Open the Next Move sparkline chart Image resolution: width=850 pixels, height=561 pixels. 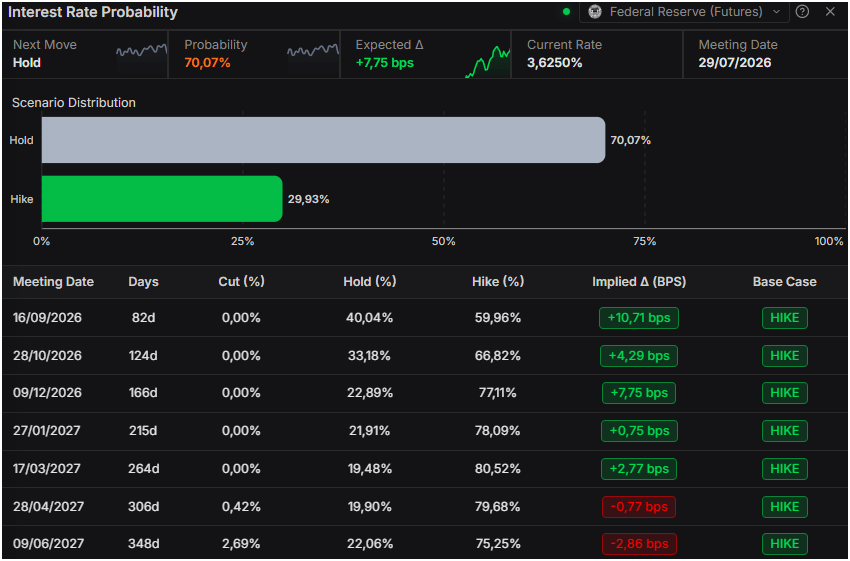[141, 51]
